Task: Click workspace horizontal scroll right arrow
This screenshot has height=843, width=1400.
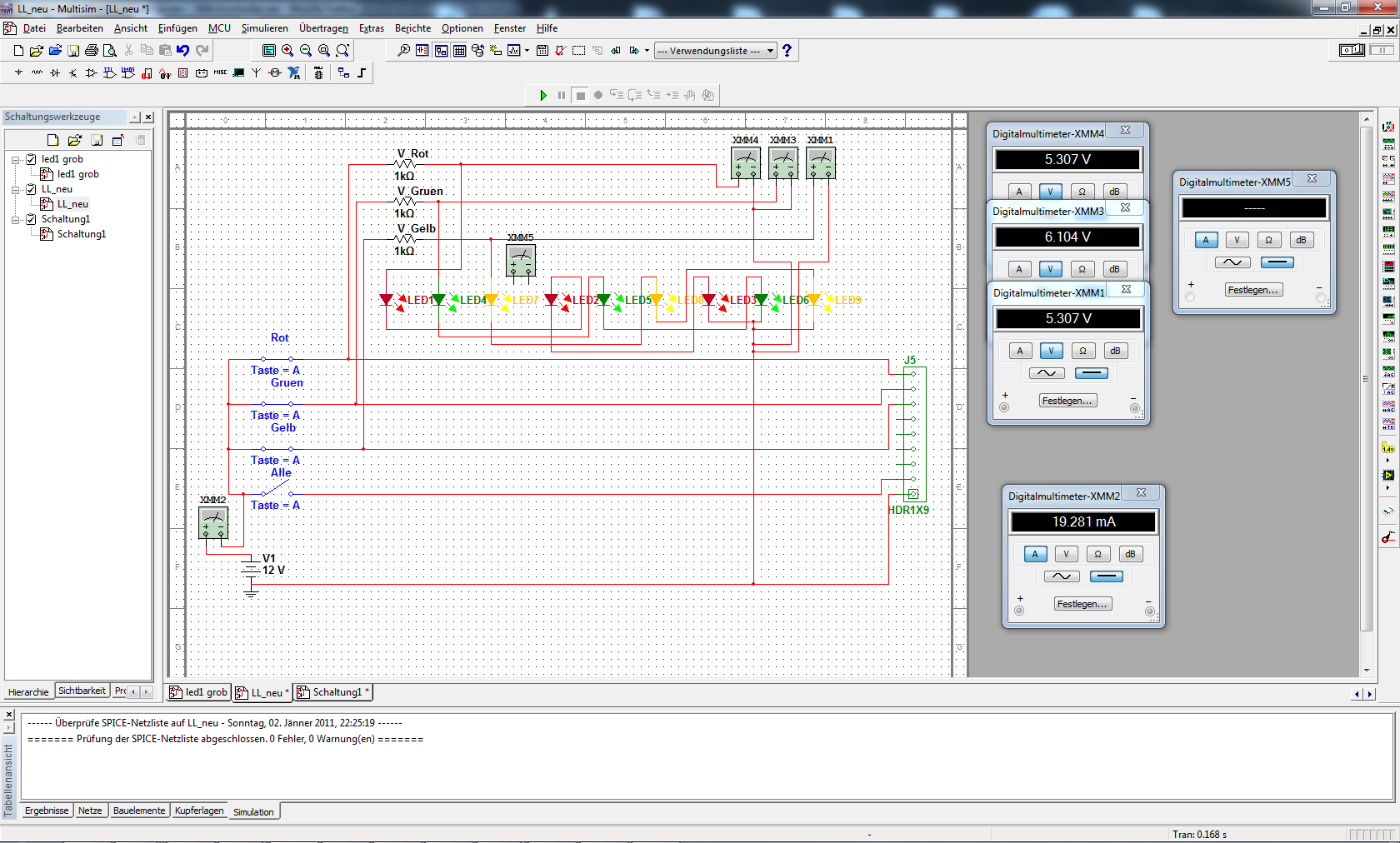Action: click(x=1369, y=693)
